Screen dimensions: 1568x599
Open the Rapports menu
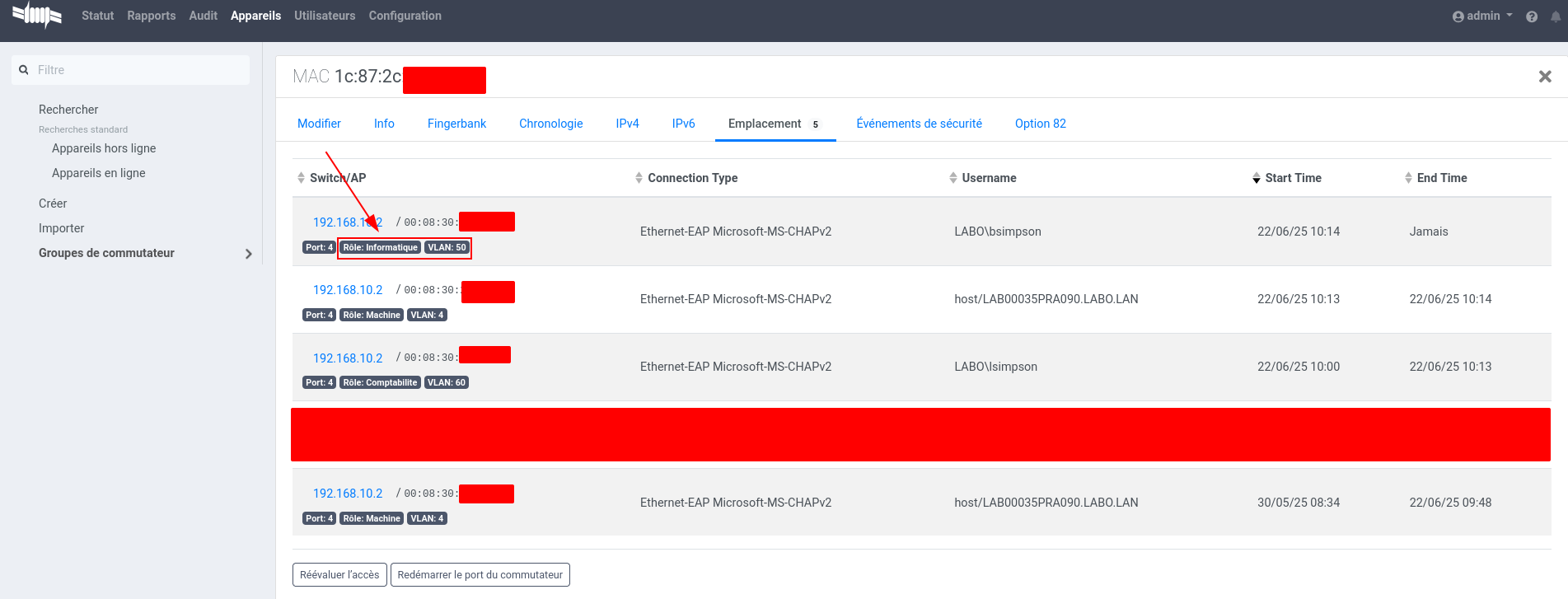152,16
